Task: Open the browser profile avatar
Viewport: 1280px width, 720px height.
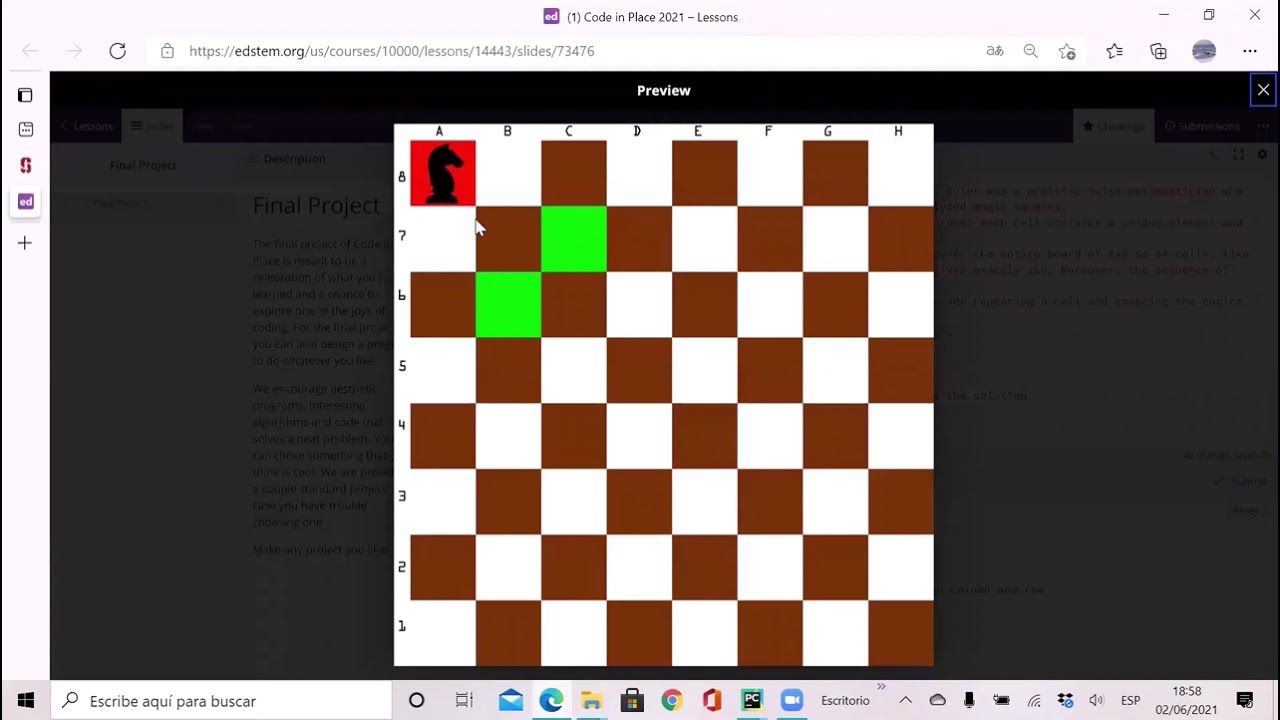Action: 1204,51
